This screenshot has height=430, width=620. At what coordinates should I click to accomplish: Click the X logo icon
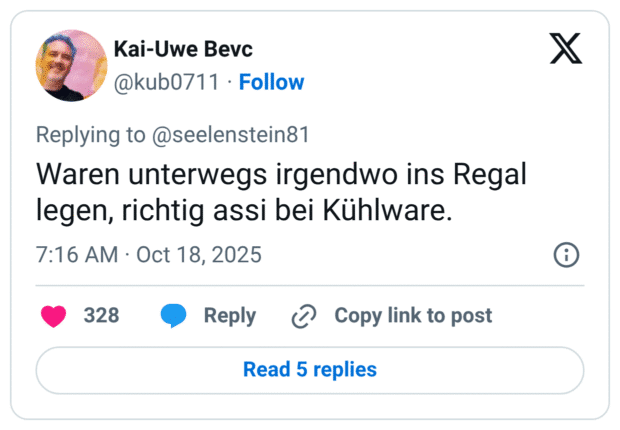click(x=565, y=48)
